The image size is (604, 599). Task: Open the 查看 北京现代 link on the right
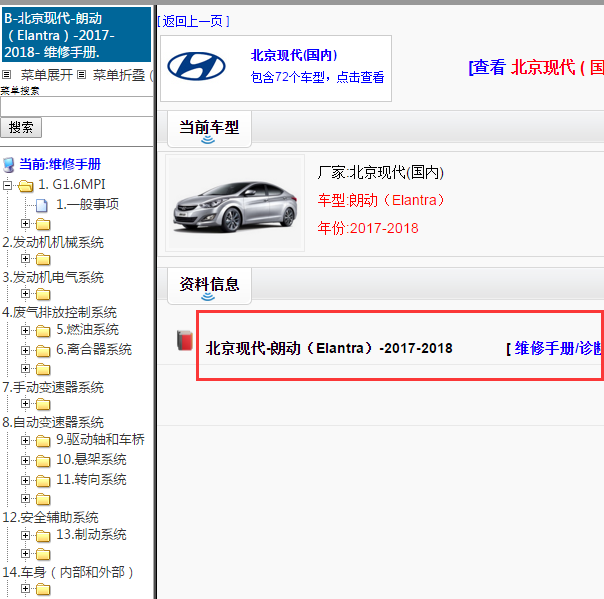coord(536,67)
